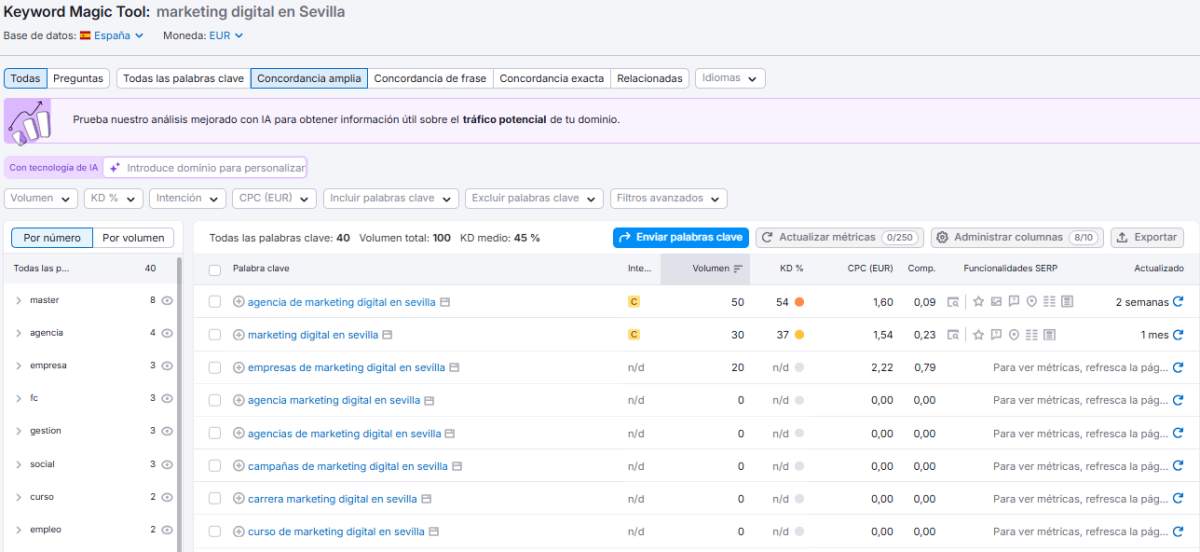This screenshot has height=552, width=1200.
Task: Tick the checkbox for carrera marketing digital en sevilla
Action: [214, 499]
